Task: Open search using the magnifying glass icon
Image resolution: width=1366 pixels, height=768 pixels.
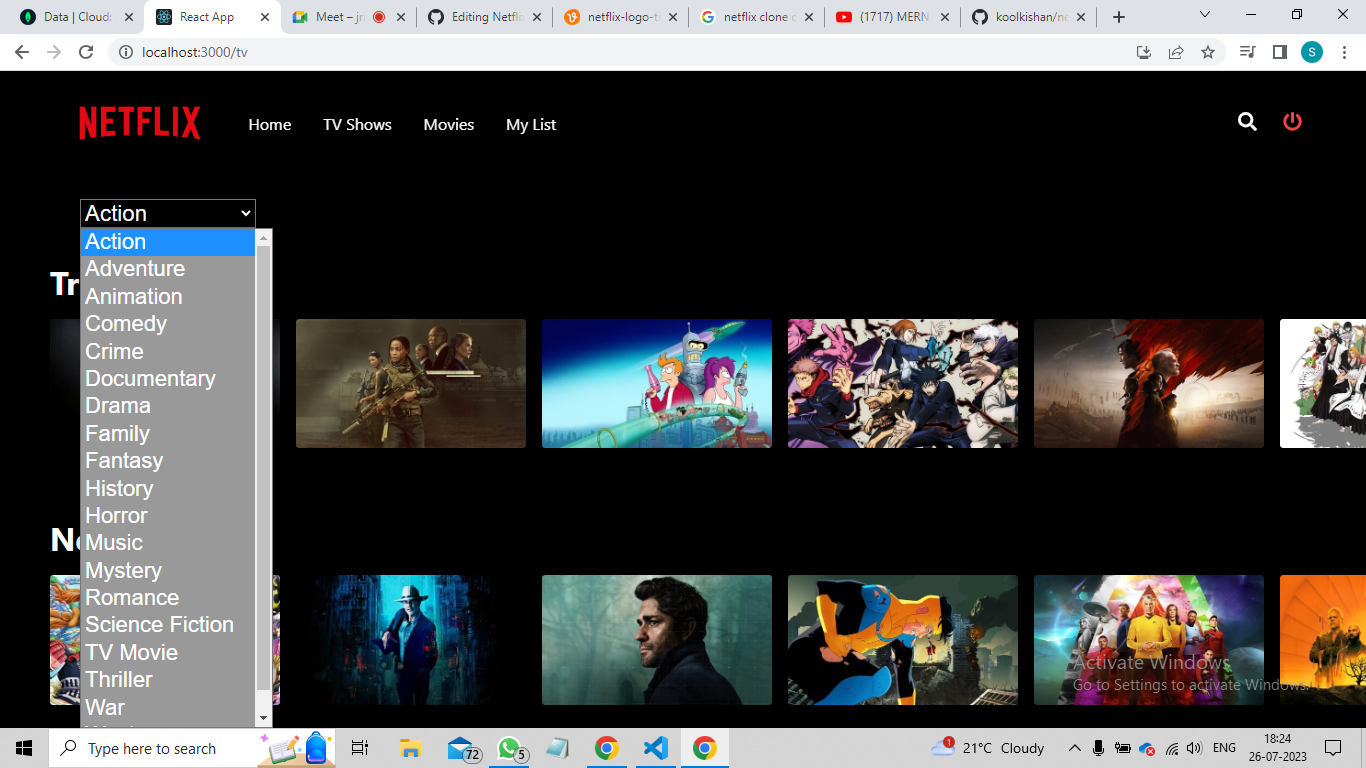Action: pos(1247,122)
